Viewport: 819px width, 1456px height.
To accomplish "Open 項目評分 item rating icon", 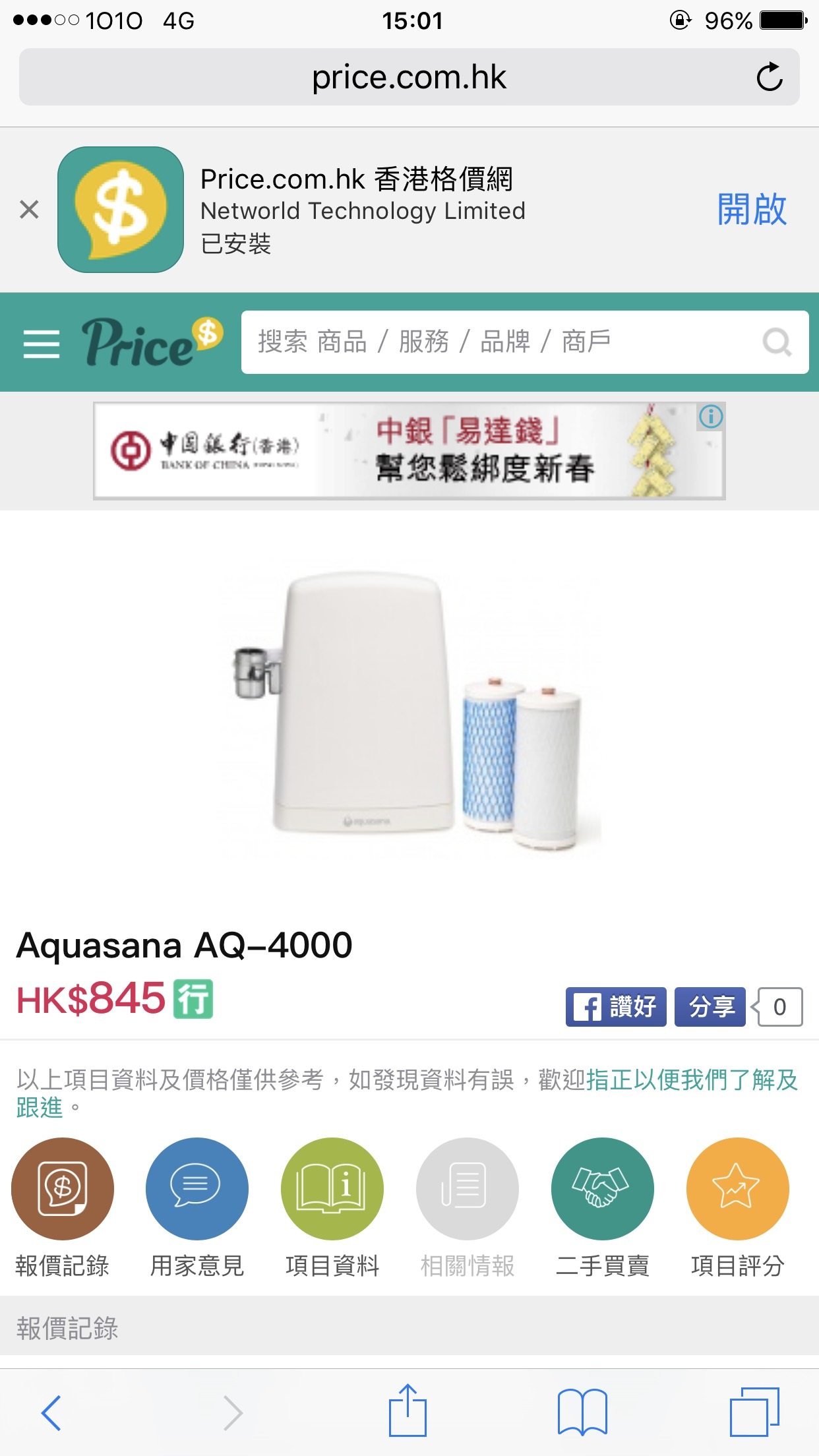I will point(738,1188).
